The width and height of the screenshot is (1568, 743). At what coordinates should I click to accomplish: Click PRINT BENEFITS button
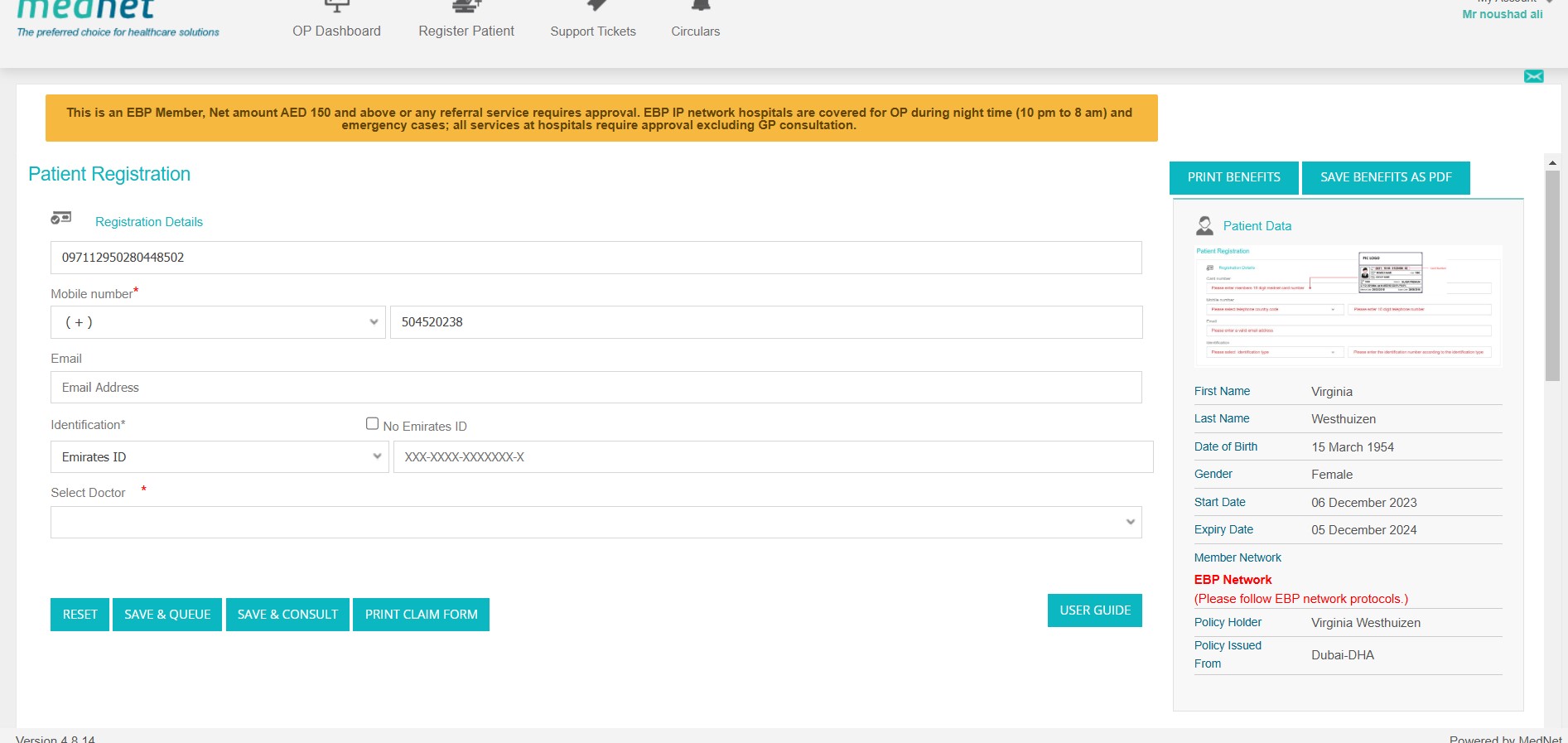[x=1234, y=177]
